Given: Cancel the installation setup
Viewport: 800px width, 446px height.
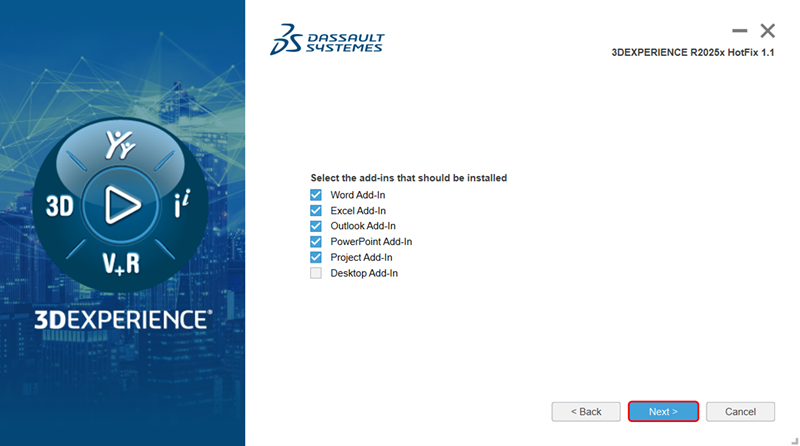Looking at the screenshot, I should point(740,411).
